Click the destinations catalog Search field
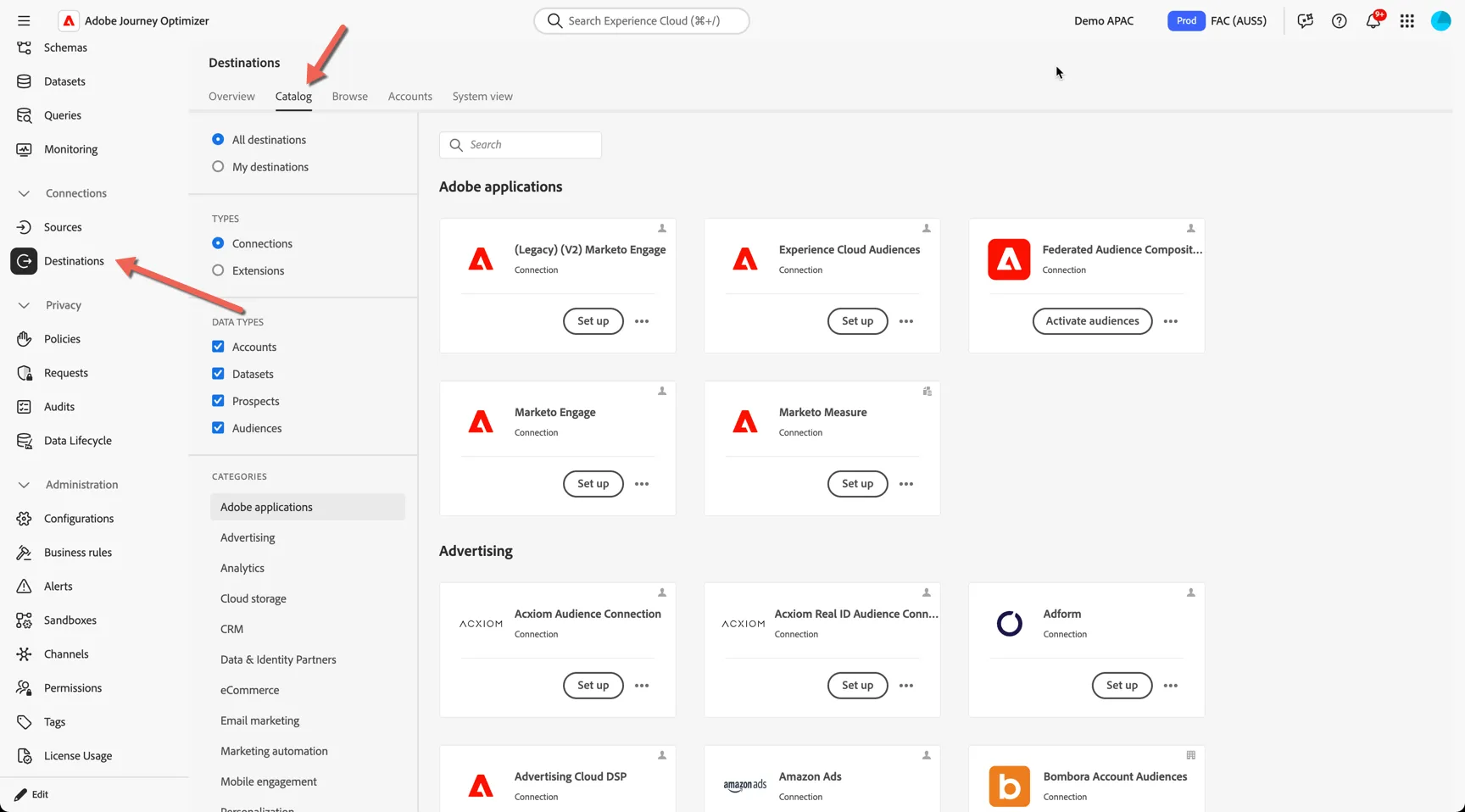Viewport: 1465px width, 812px height. point(521,145)
